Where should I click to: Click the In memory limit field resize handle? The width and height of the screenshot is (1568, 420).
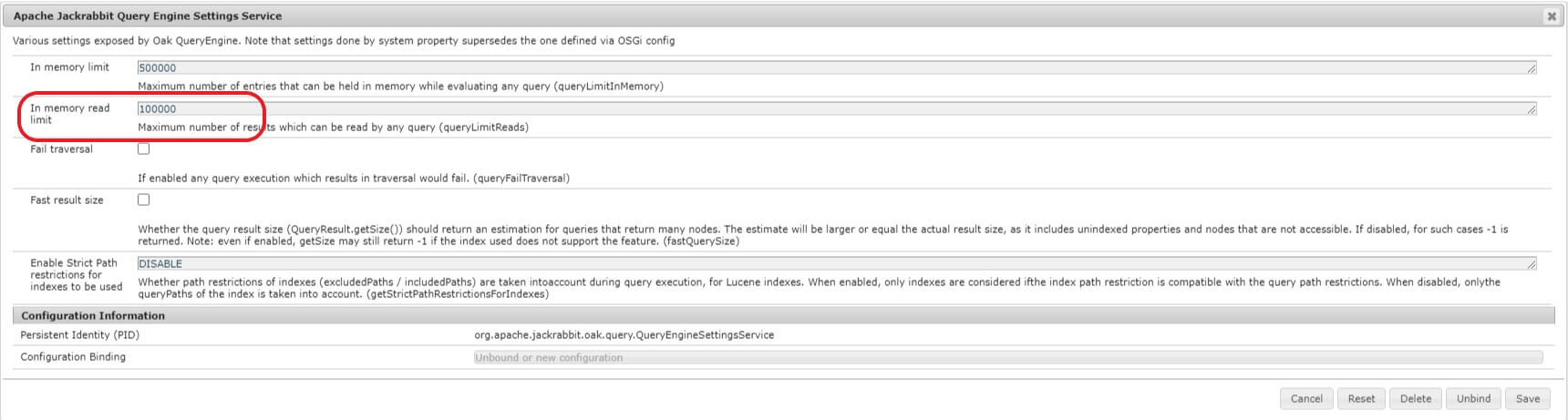tap(1531, 68)
